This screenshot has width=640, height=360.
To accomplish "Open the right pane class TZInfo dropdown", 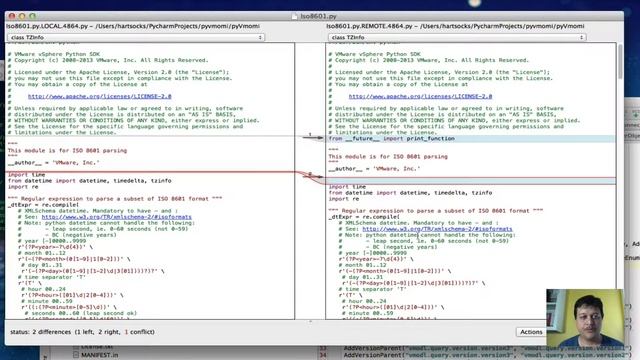I will point(457,37).
